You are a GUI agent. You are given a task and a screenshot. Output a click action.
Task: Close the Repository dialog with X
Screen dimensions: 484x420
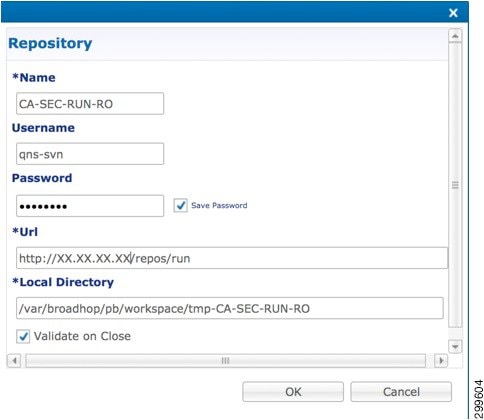click(453, 13)
